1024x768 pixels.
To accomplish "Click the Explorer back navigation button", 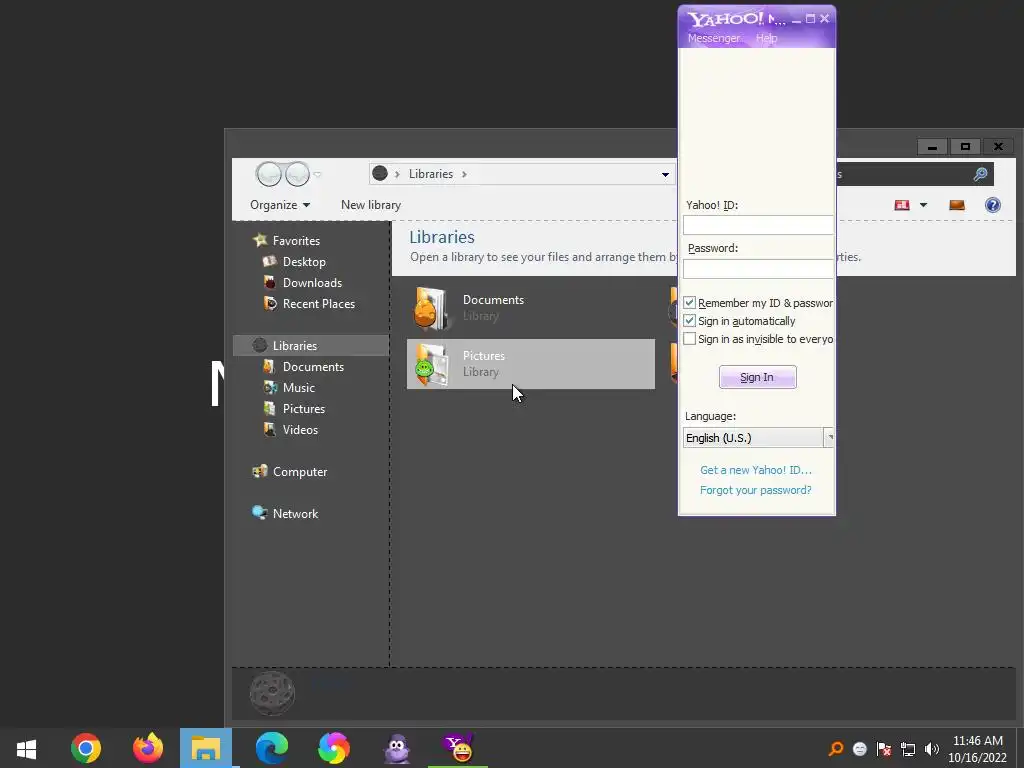I will [268, 174].
